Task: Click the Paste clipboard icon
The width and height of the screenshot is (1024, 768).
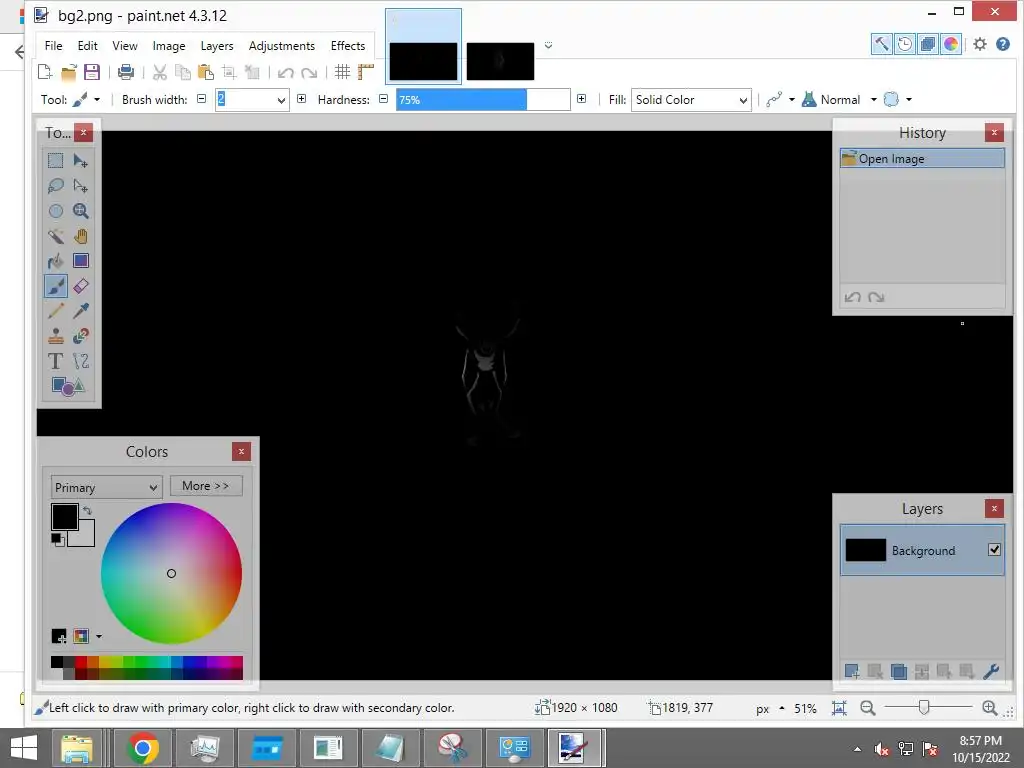Action: [206, 72]
